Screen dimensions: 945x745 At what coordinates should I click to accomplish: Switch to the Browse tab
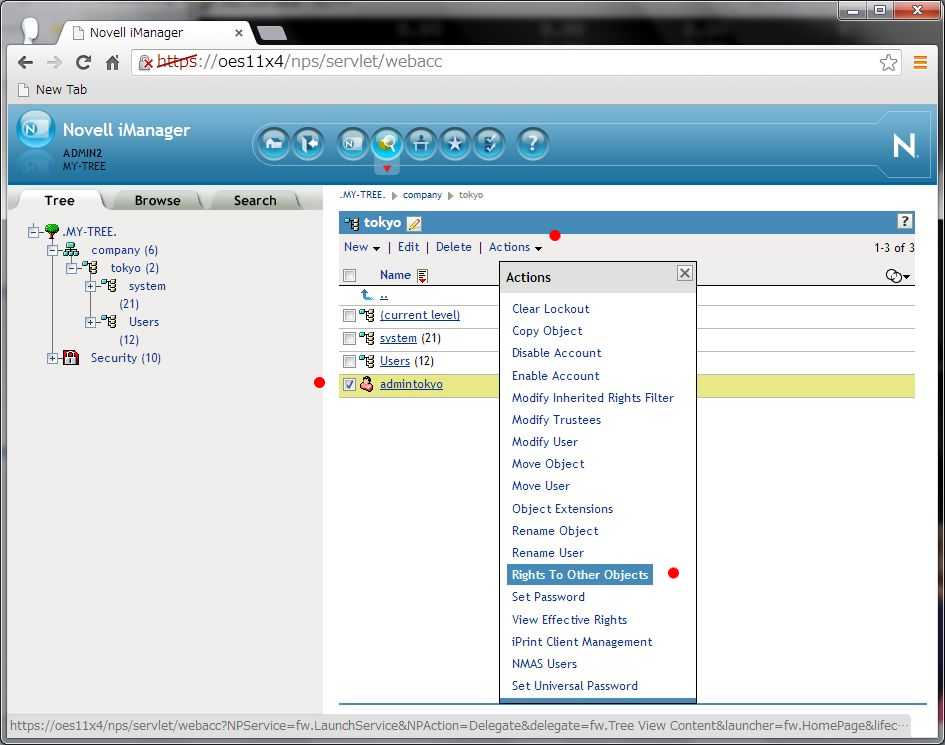(157, 201)
